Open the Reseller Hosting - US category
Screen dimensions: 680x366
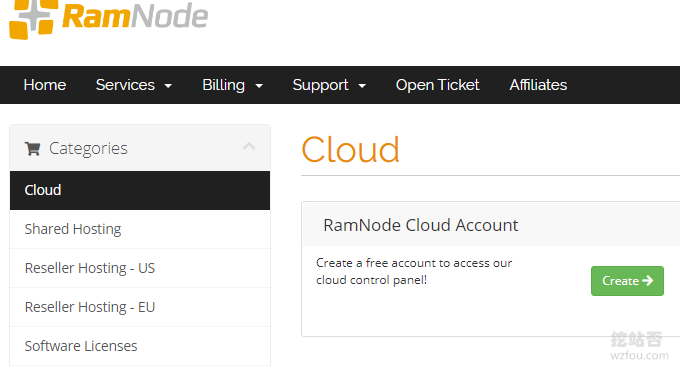click(x=140, y=268)
